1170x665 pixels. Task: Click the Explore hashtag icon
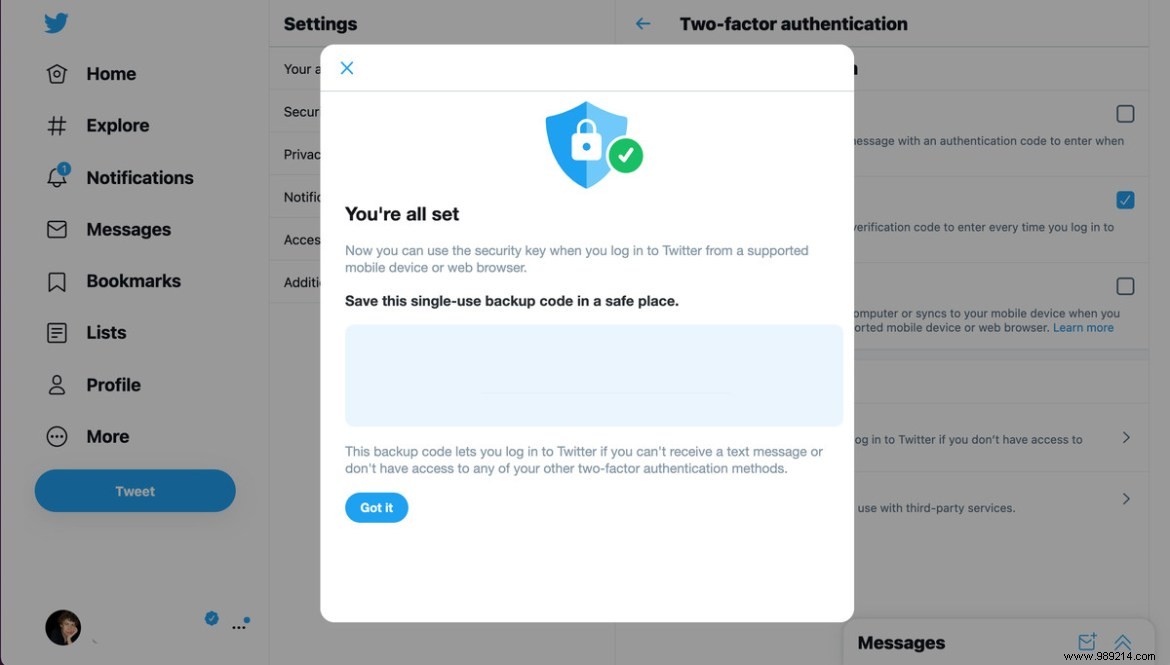[x=57, y=126]
